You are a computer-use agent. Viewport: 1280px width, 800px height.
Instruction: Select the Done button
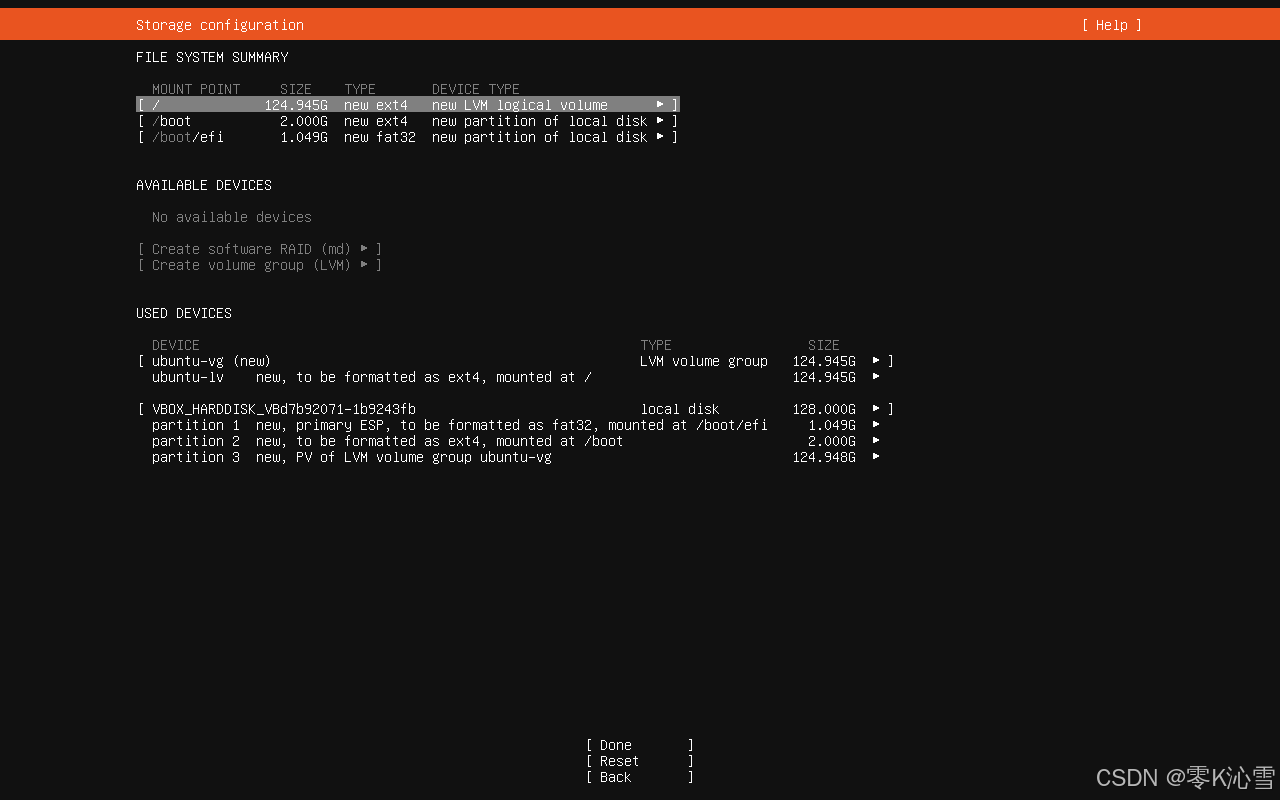point(640,745)
